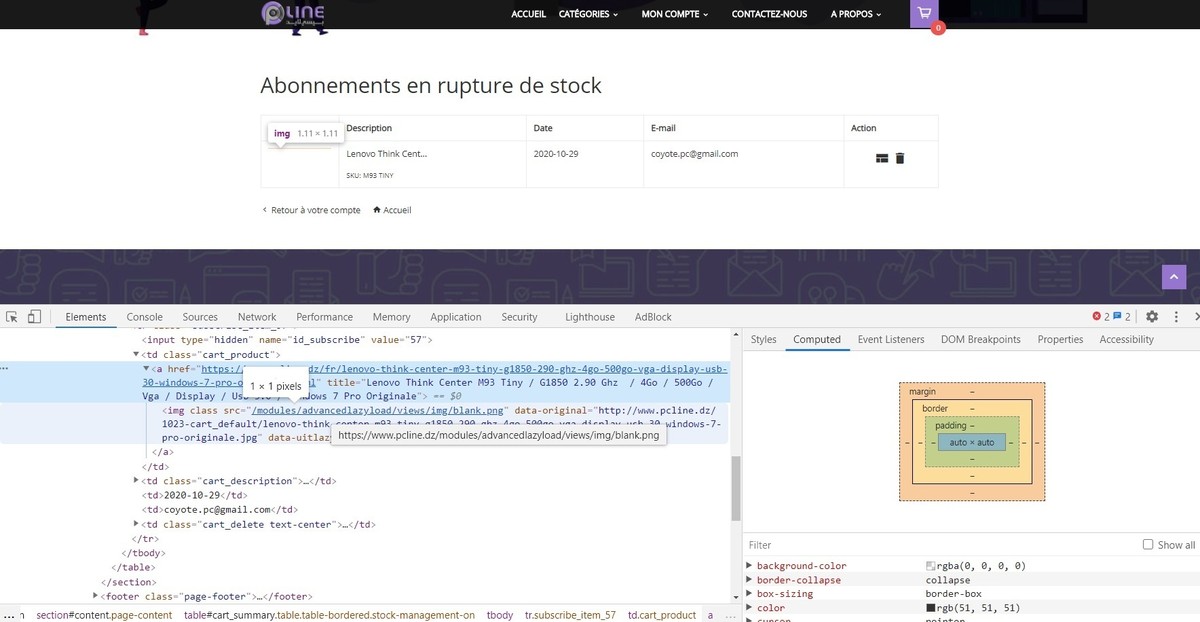Select tr.subscribe_item_57 in the breadcrumb
Screen dimensions: 1200x622
pyautogui.click(x=570, y=615)
